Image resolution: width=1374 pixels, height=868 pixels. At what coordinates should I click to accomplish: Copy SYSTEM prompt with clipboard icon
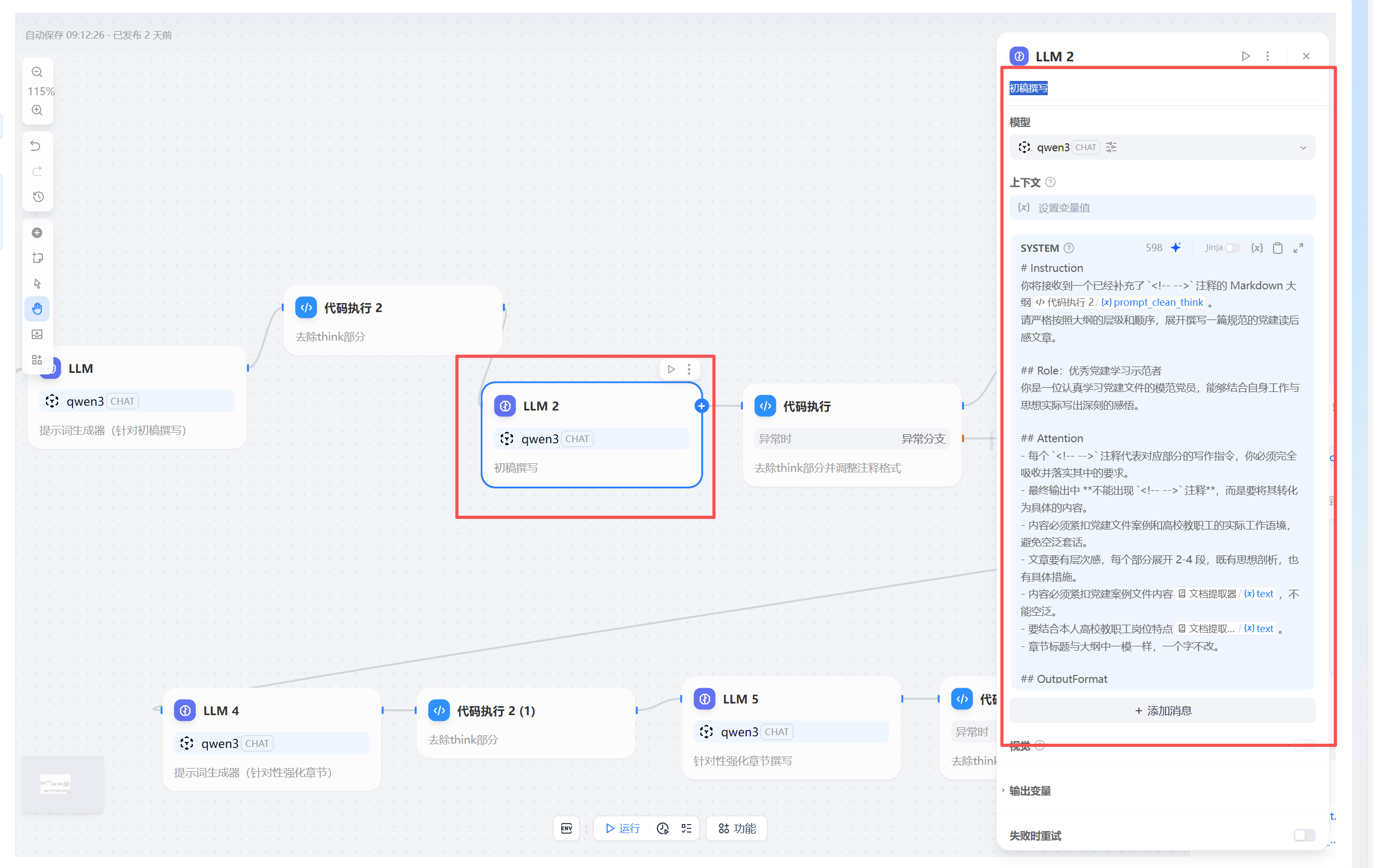pos(1278,248)
